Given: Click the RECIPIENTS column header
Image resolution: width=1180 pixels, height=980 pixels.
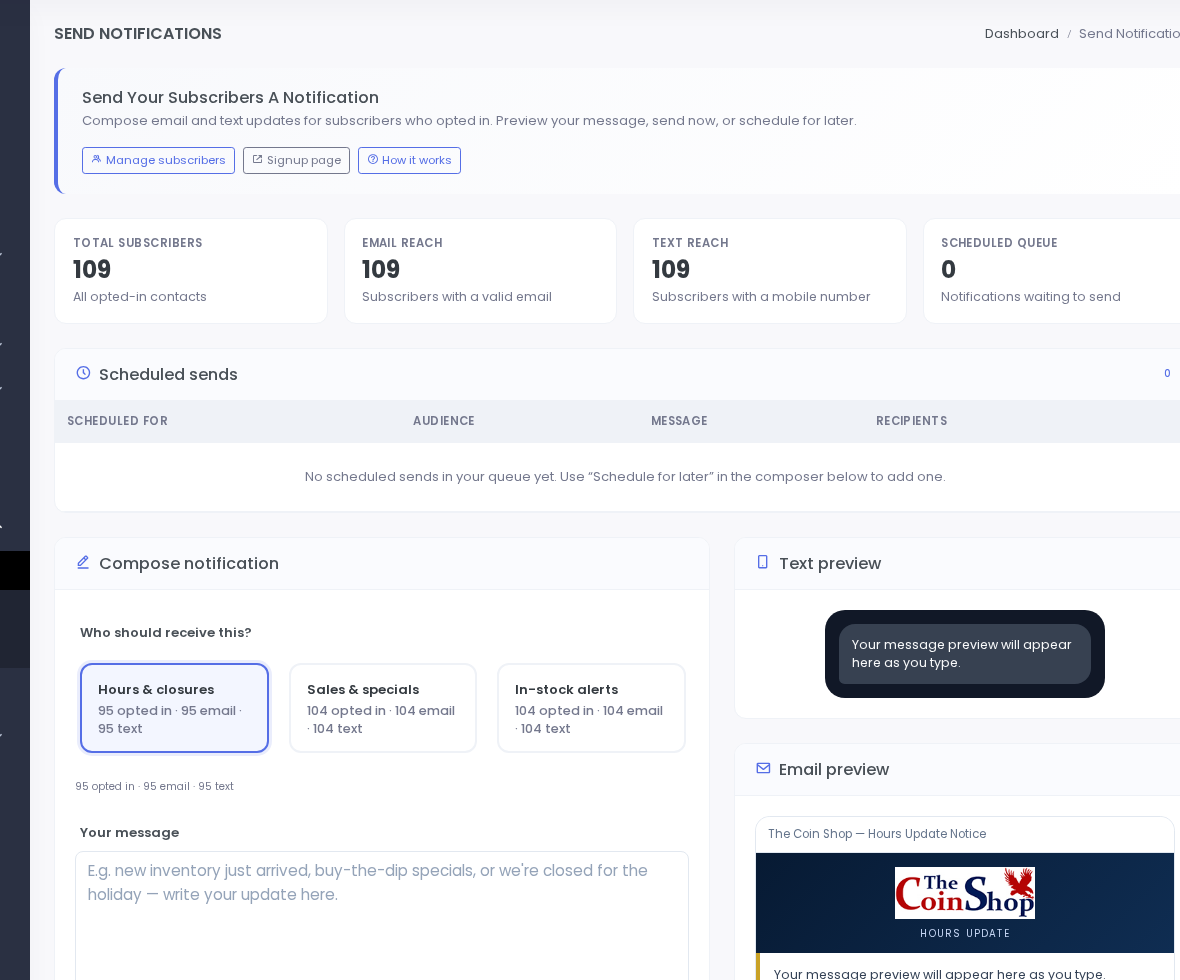Looking at the screenshot, I should pos(911,421).
